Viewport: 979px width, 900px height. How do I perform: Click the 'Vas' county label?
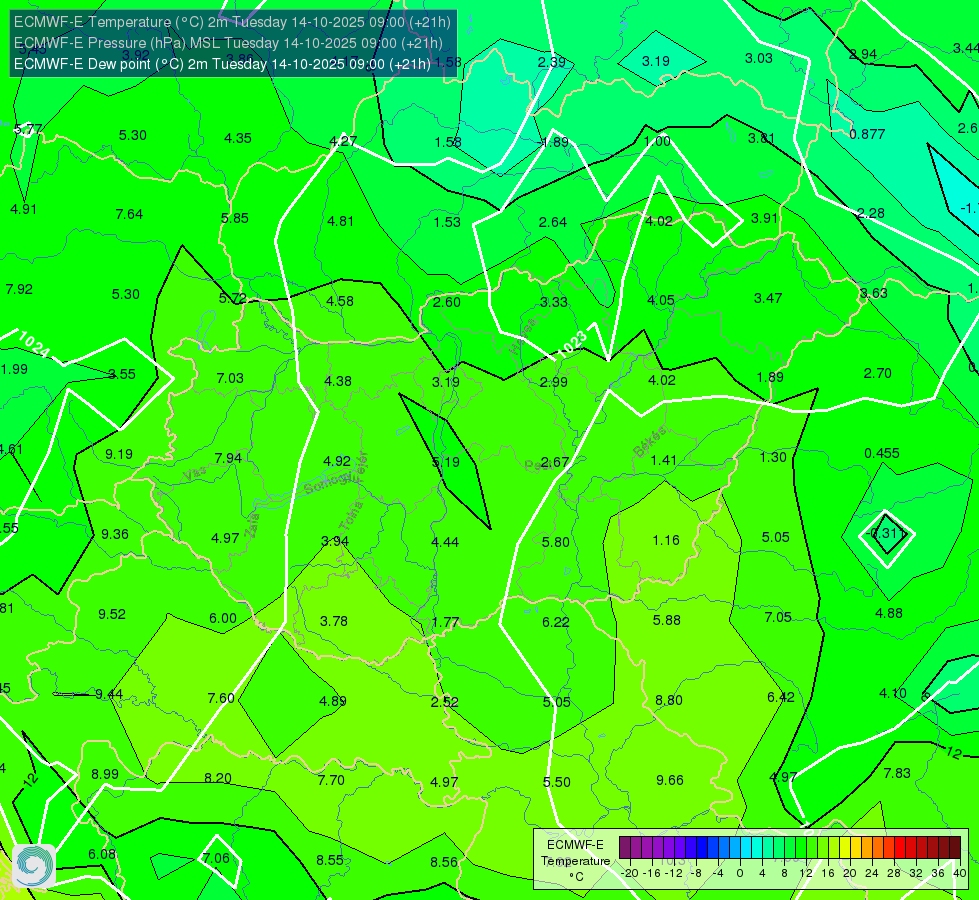(x=195, y=475)
